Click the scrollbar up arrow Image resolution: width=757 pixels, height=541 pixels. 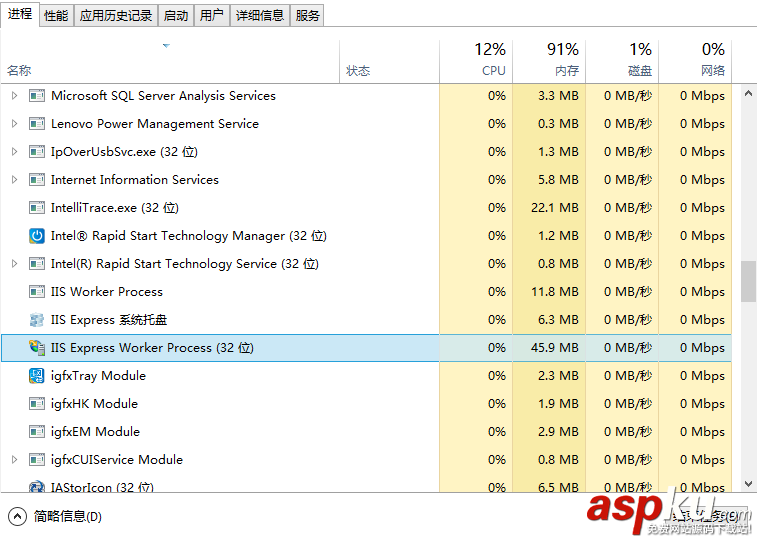tap(748, 94)
